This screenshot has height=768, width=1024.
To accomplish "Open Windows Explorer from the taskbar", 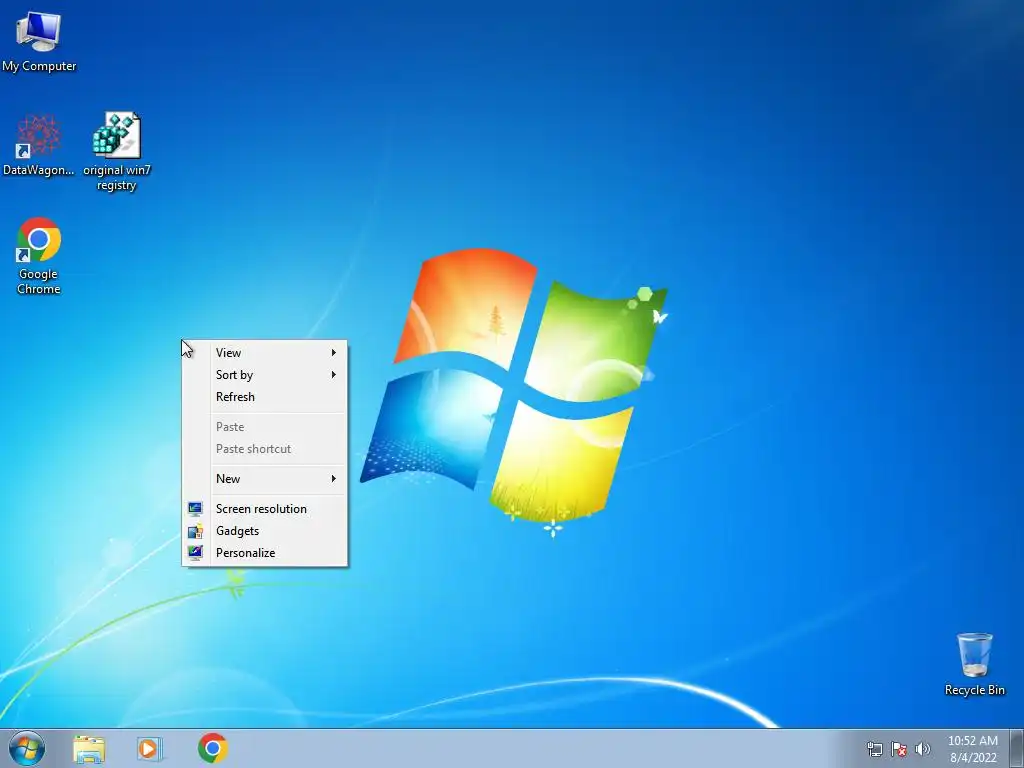I will 89,748.
